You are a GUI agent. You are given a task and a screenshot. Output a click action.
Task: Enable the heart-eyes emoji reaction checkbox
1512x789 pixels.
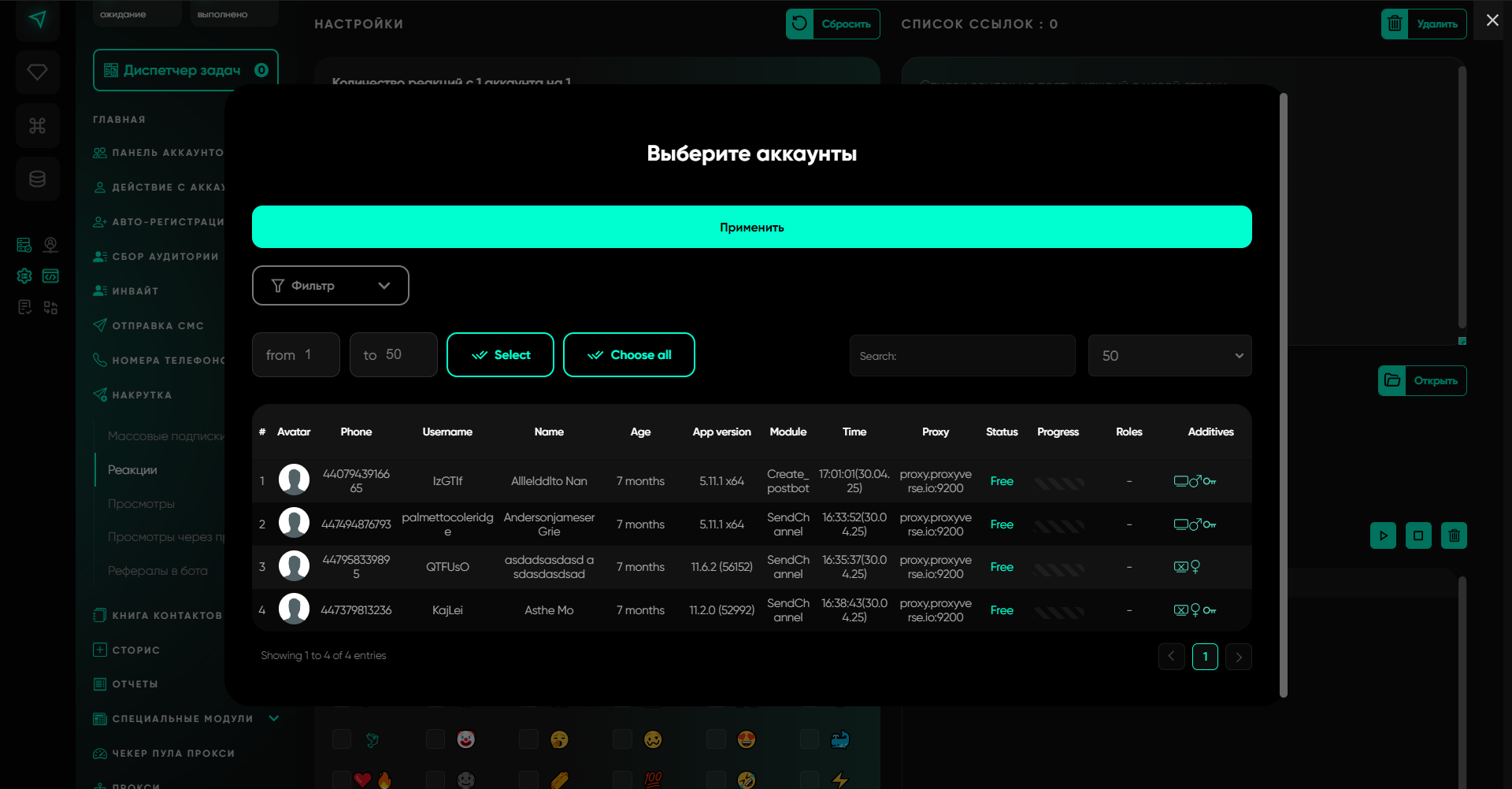pos(716,739)
